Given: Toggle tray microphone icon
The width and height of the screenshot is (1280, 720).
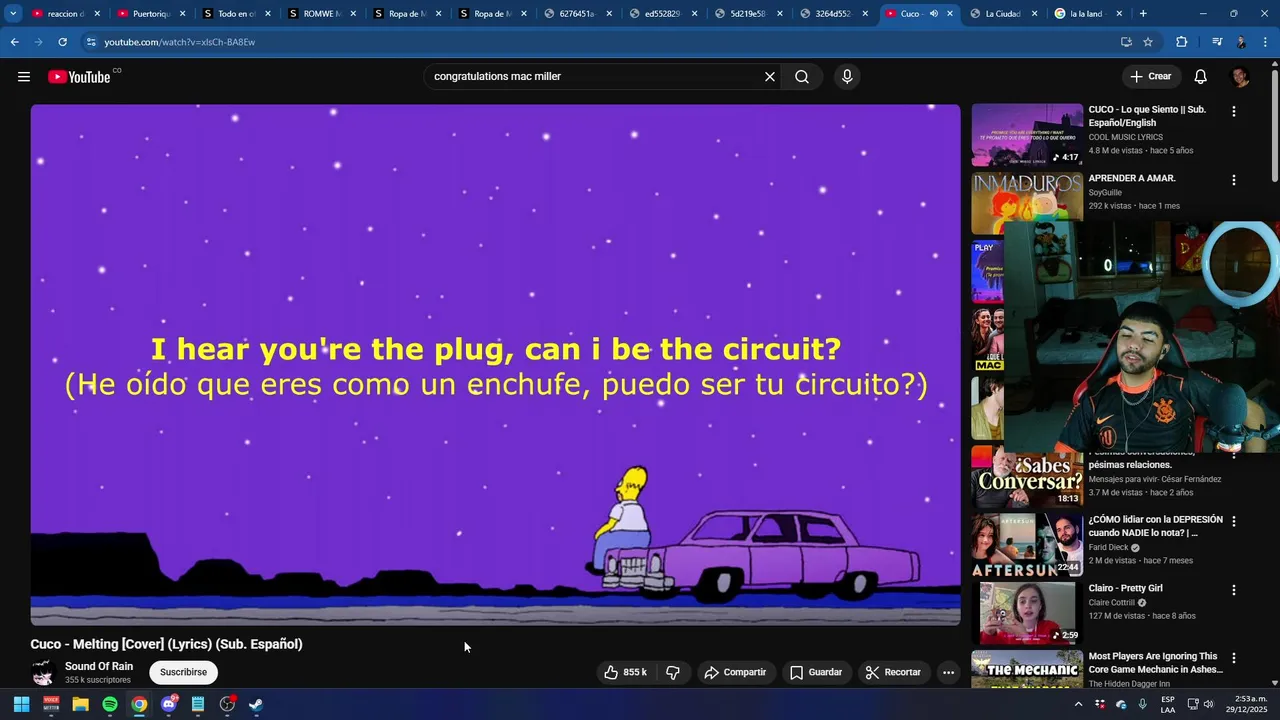Looking at the screenshot, I should (x=1142, y=704).
